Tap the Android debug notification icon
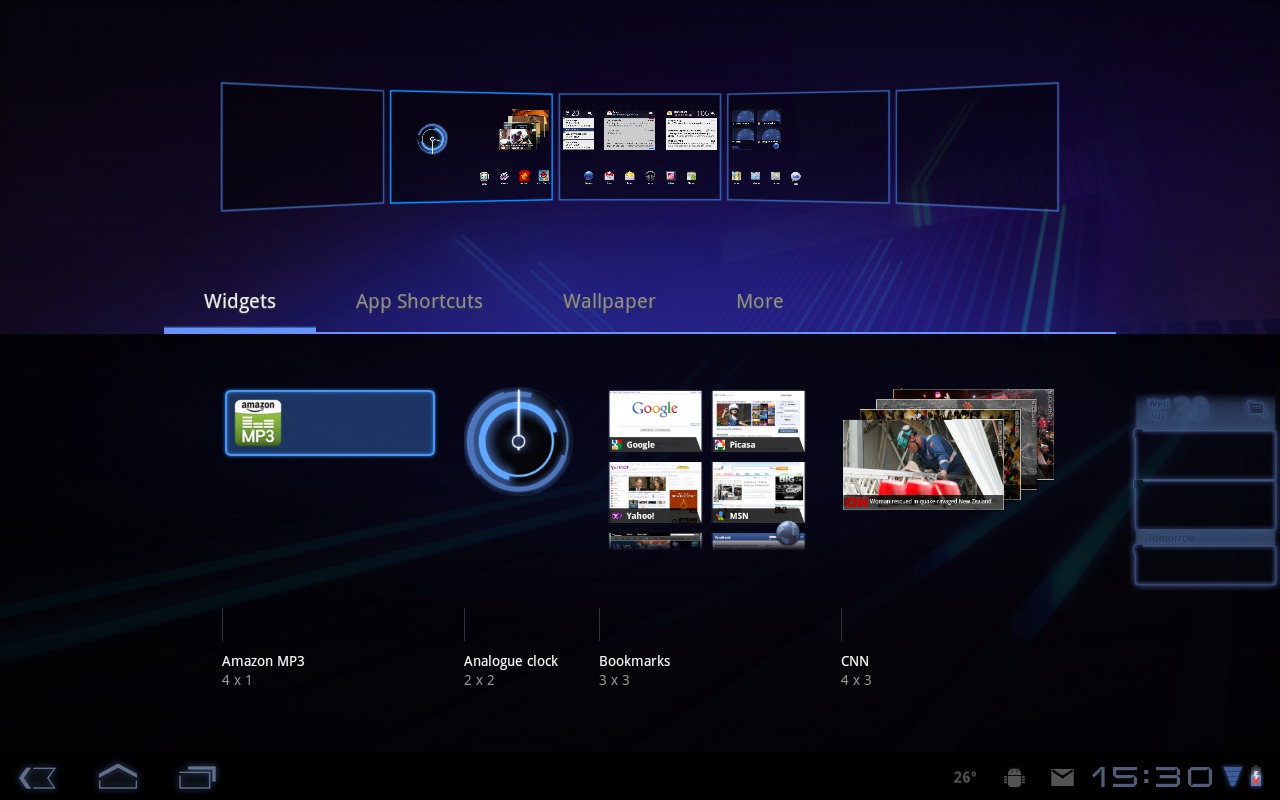This screenshot has width=1280, height=800. (1014, 777)
